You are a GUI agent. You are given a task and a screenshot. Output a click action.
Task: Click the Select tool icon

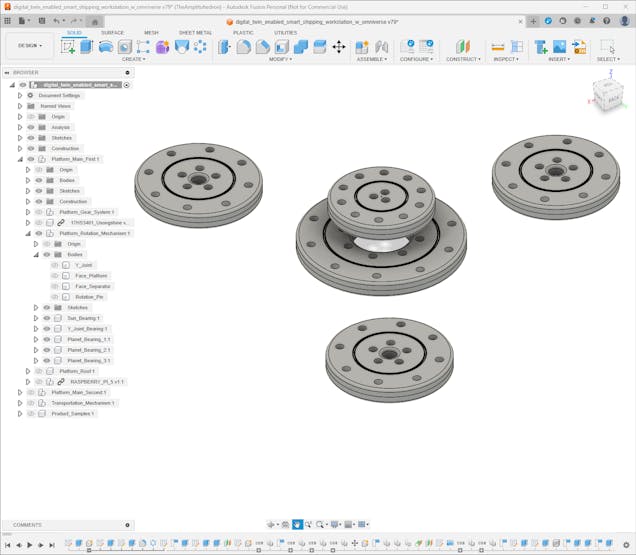pyautogui.click(x=607, y=47)
